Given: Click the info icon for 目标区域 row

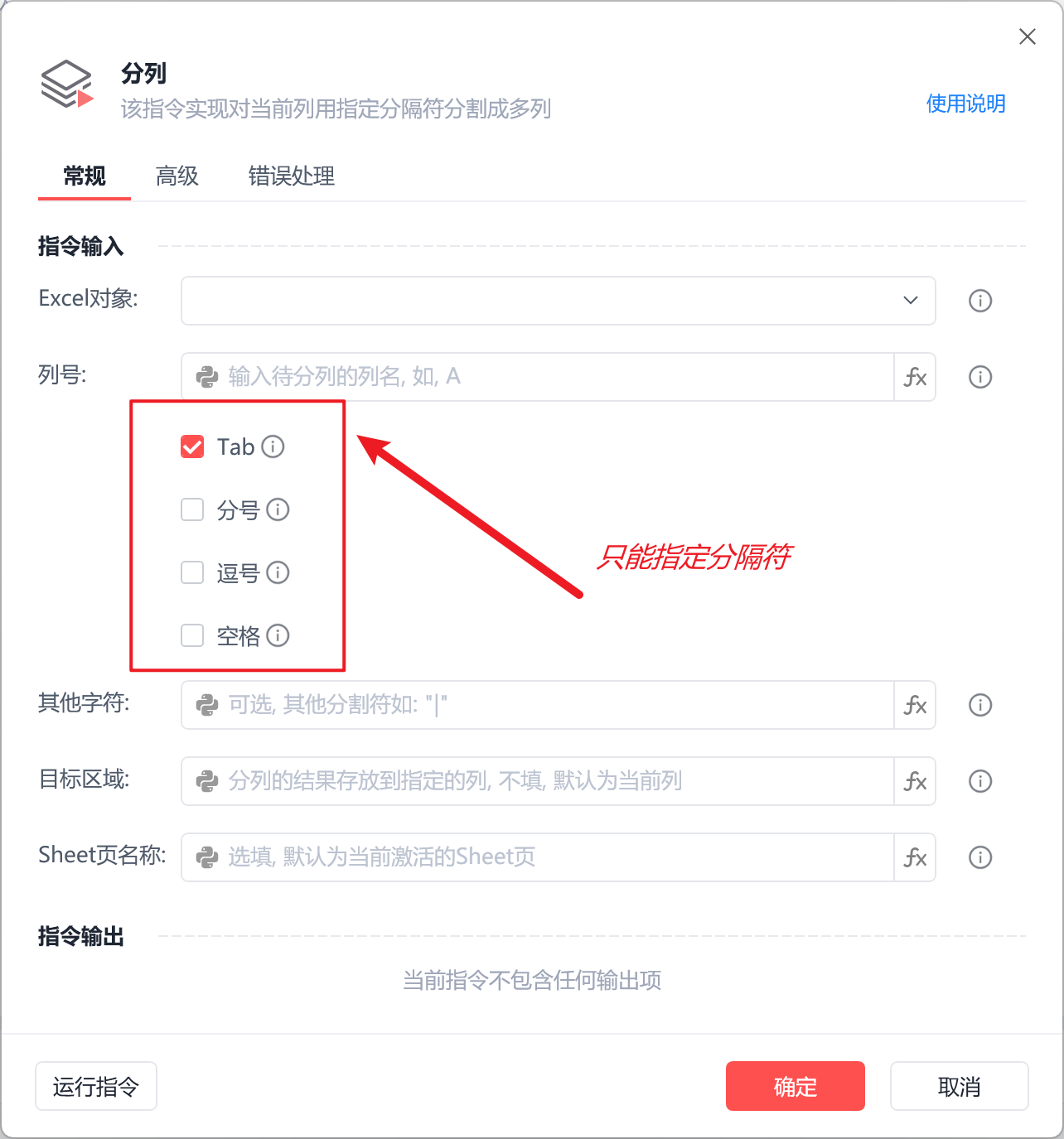Looking at the screenshot, I should (x=980, y=781).
